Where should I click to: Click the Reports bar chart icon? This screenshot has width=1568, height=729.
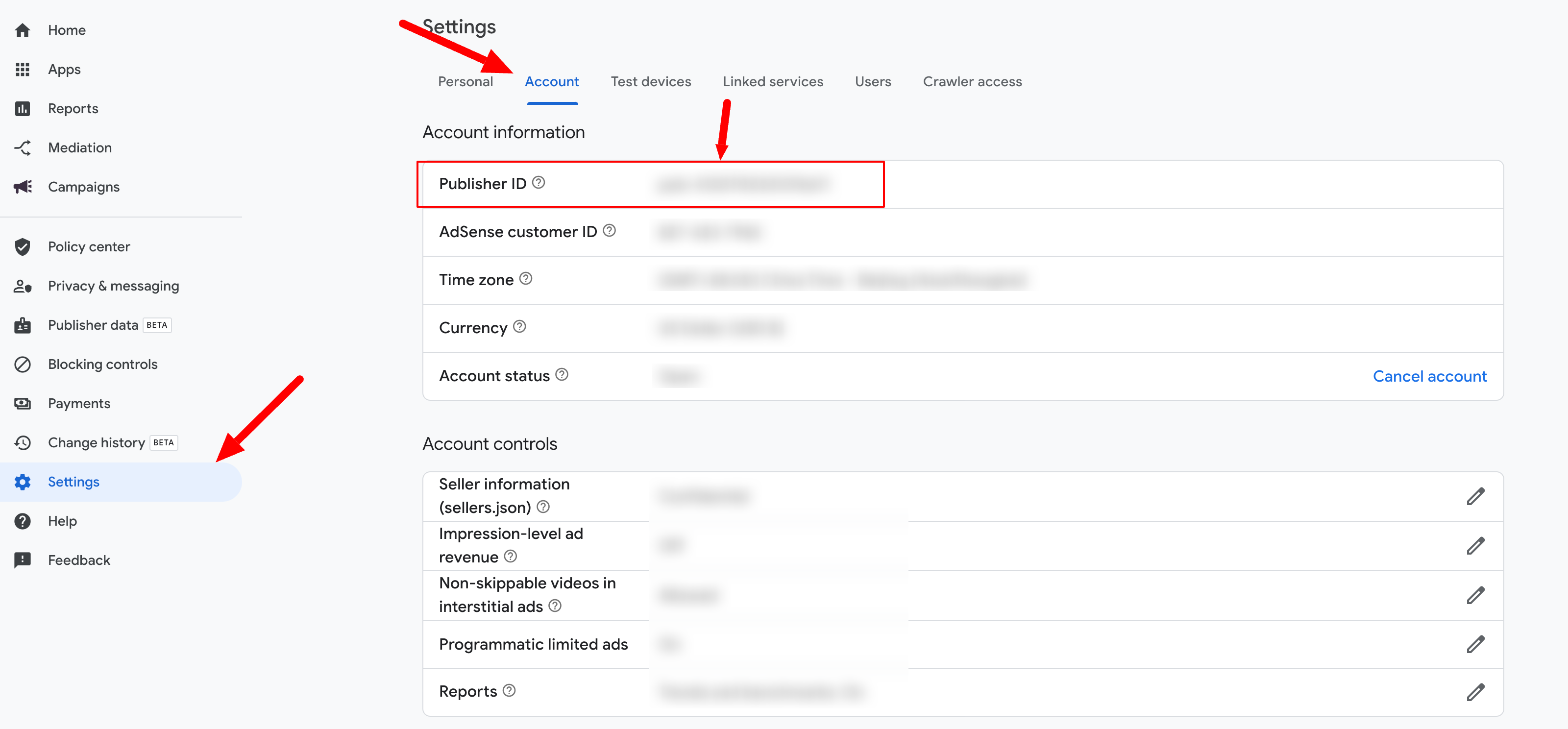coord(23,108)
